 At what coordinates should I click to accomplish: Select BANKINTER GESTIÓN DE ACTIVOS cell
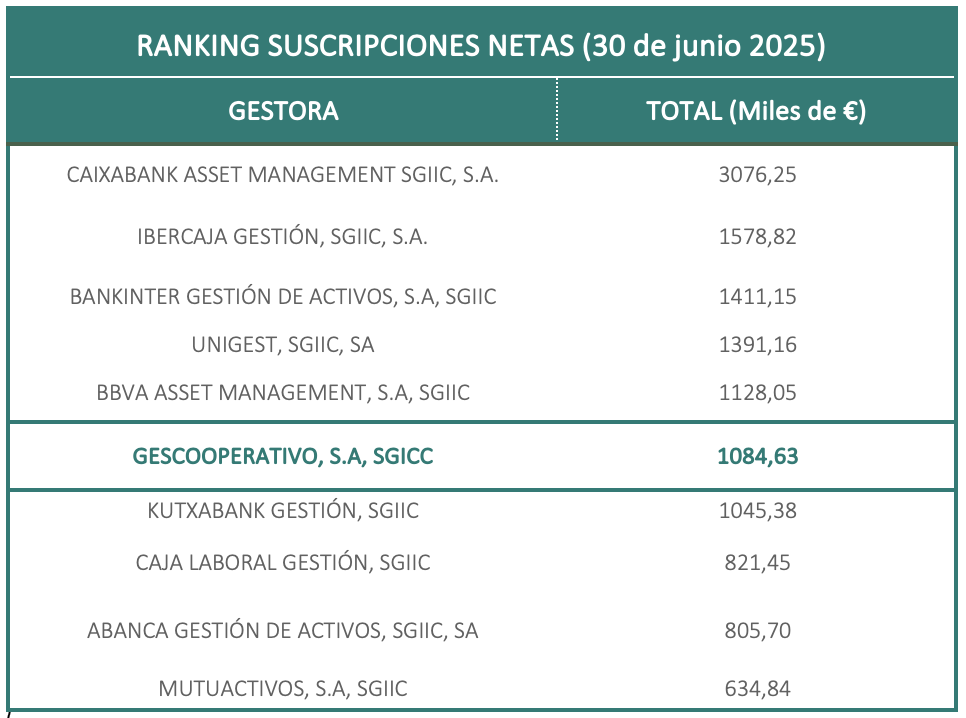pyautogui.click(x=283, y=296)
